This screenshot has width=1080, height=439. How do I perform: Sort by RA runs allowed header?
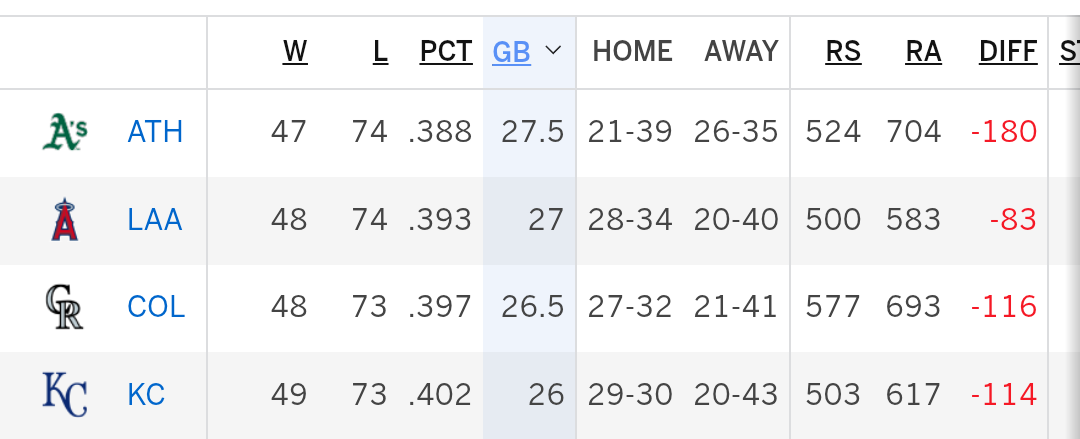(923, 52)
